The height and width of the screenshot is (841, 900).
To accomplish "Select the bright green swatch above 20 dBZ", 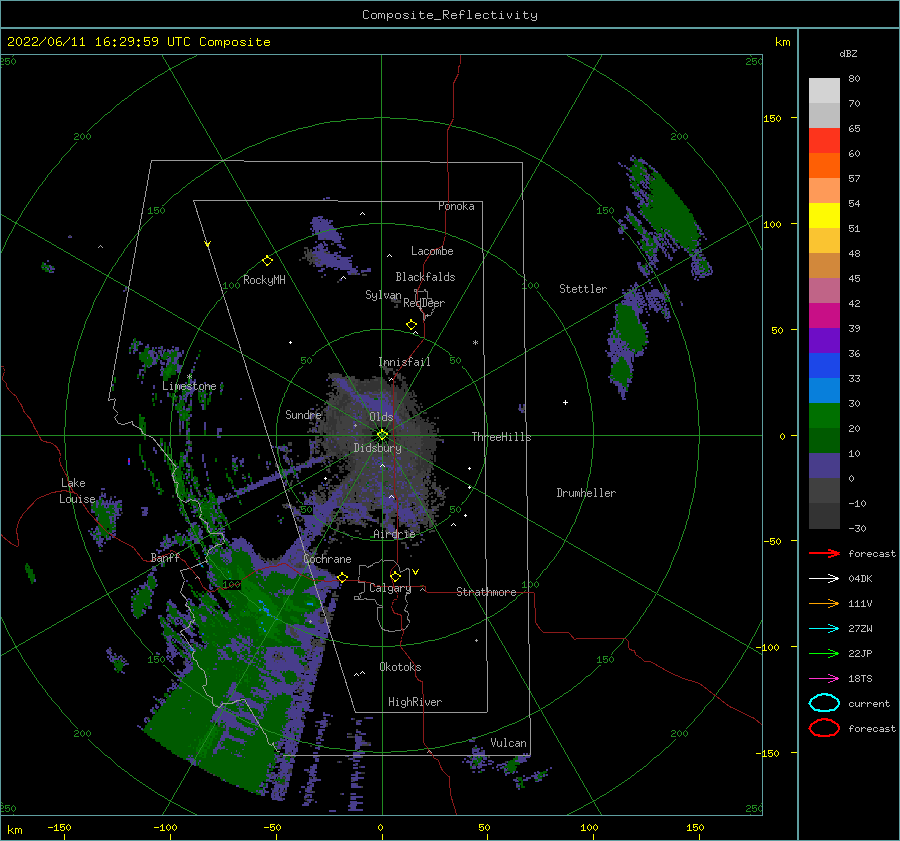I will [824, 416].
